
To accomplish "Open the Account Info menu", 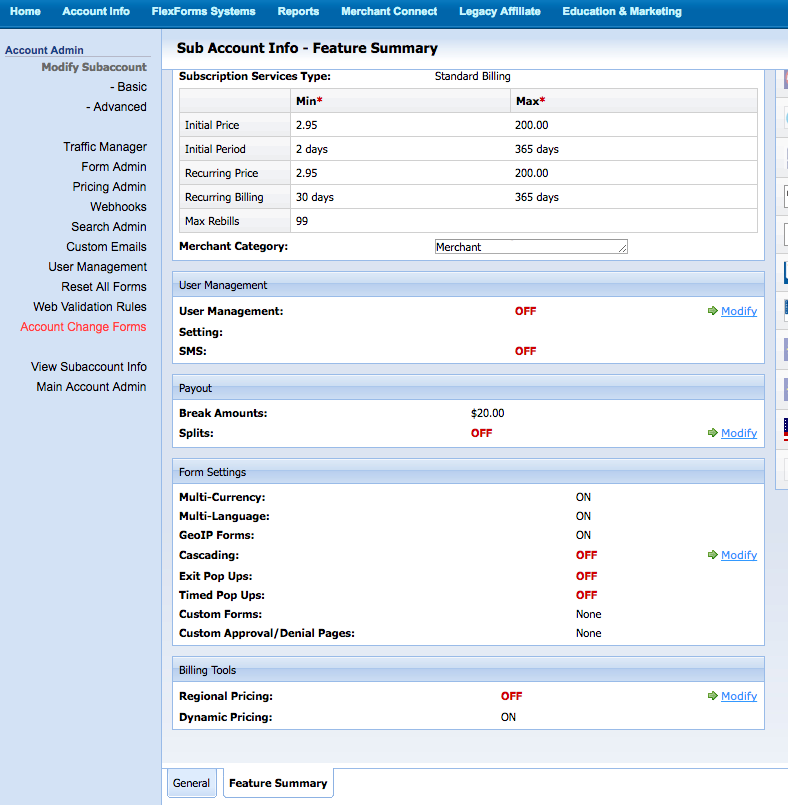I will [x=96, y=11].
